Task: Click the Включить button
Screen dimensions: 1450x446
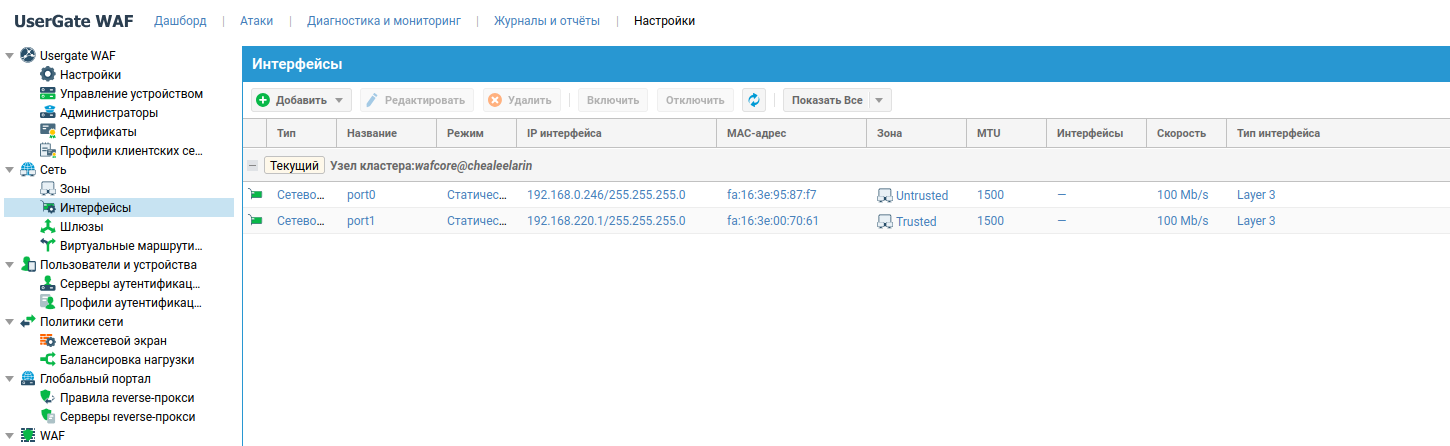Action: tap(613, 100)
